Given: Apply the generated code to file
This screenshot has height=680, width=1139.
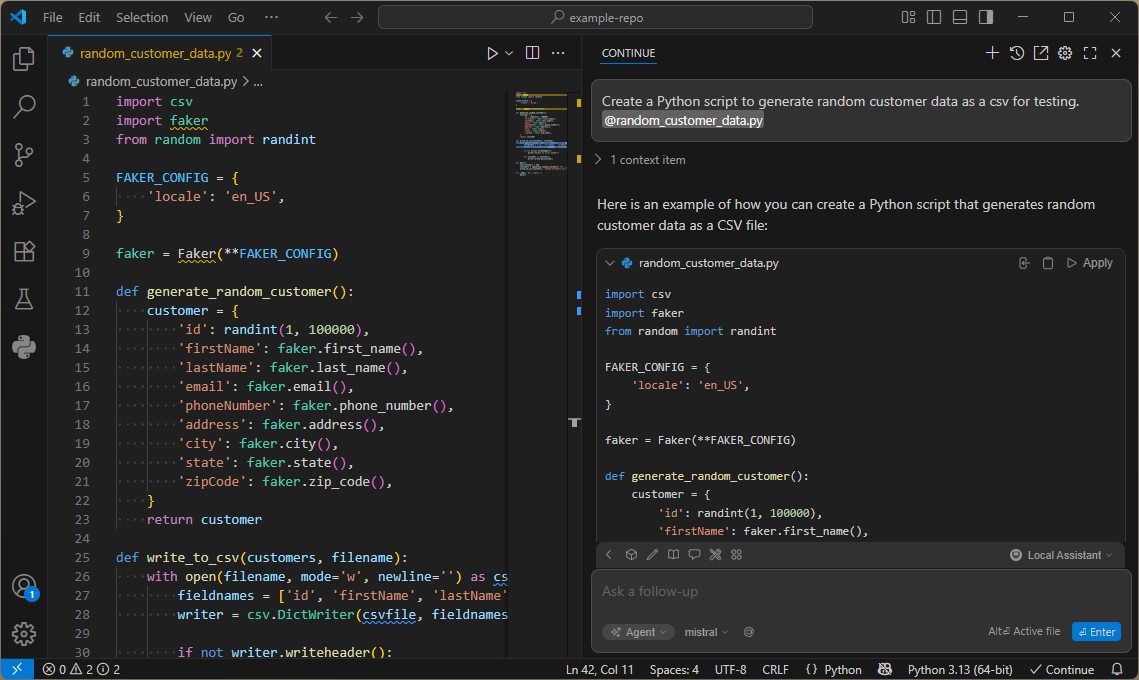Looking at the screenshot, I should [1090, 263].
